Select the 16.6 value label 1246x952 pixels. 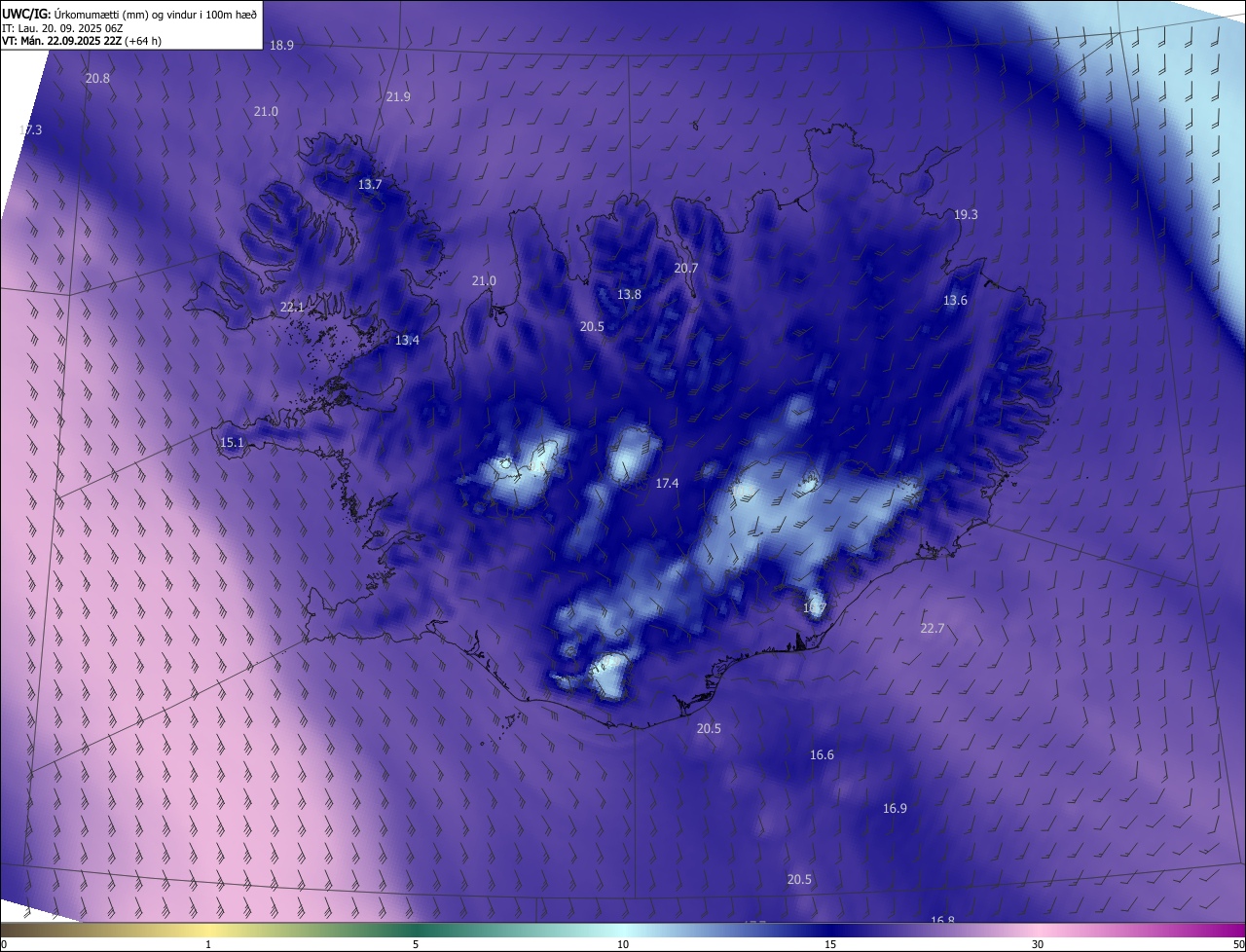(822, 754)
